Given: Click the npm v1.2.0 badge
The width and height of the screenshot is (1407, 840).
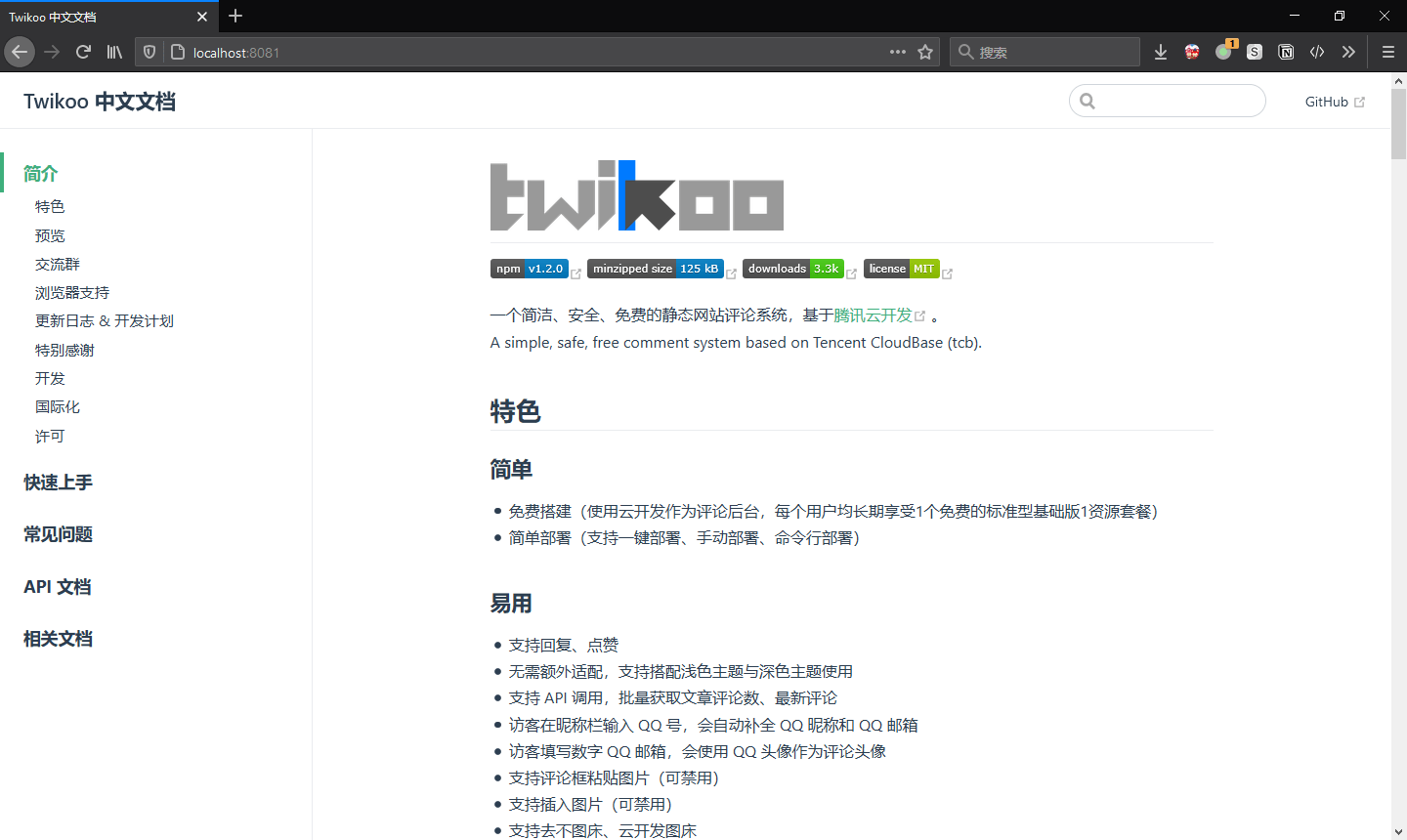Looking at the screenshot, I should [530, 269].
